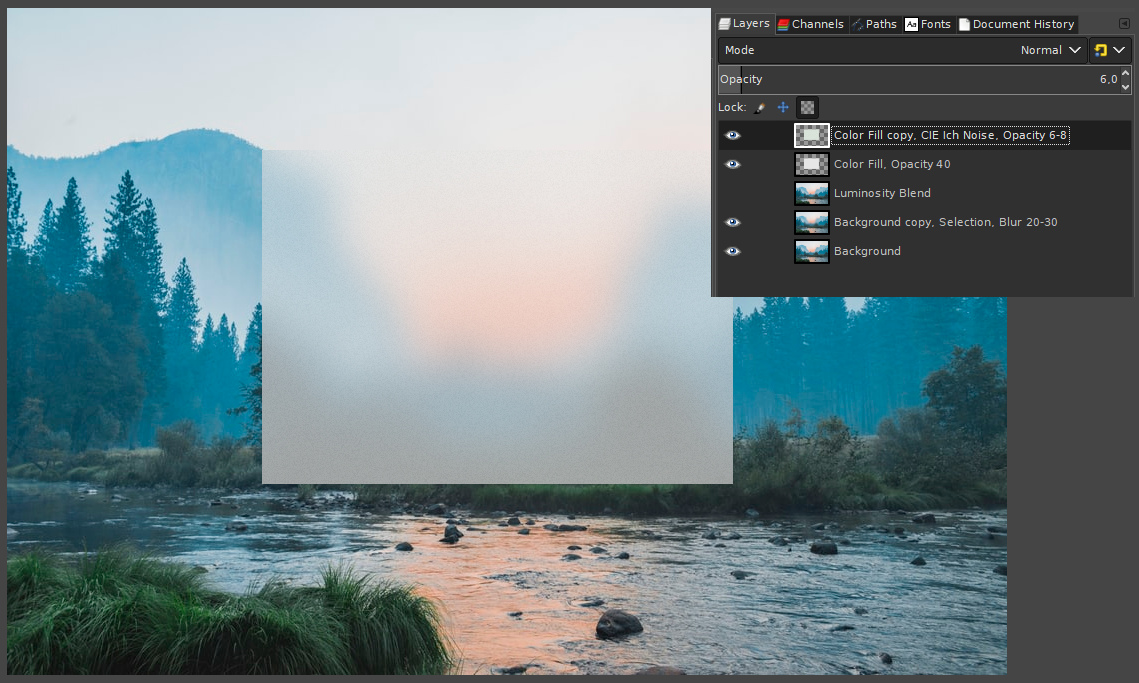Viewport: 1139px width, 683px height.
Task: Click the opacity value 6,0
Action: click(1108, 79)
